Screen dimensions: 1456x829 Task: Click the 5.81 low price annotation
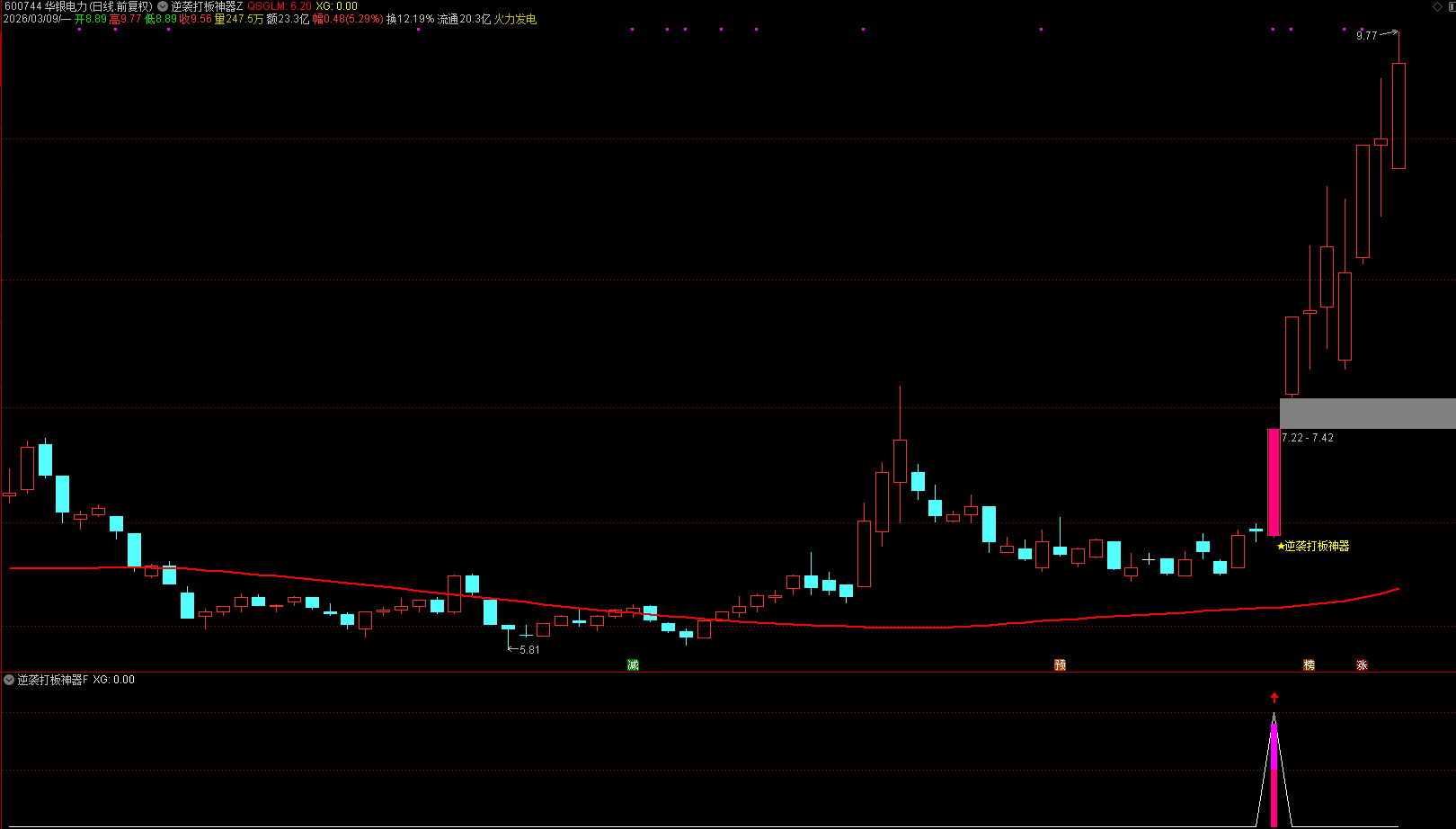(x=529, y=650)
